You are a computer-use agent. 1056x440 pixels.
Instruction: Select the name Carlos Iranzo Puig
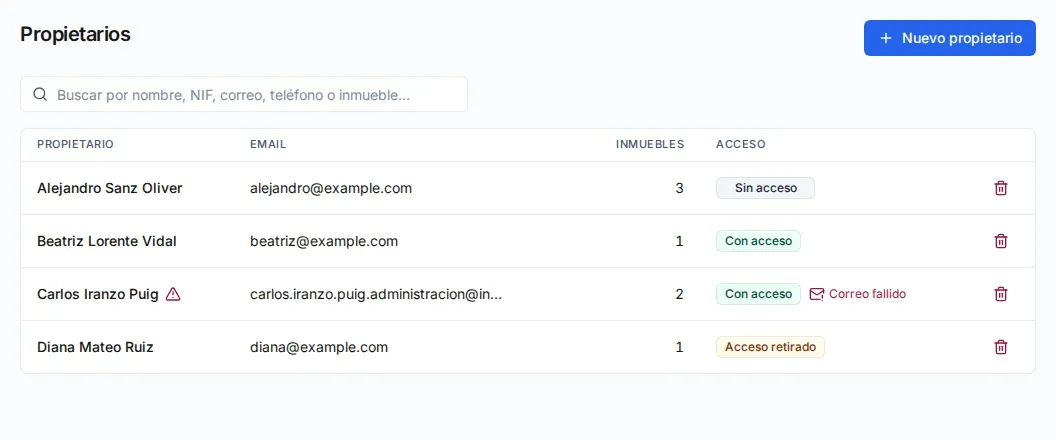98,294
